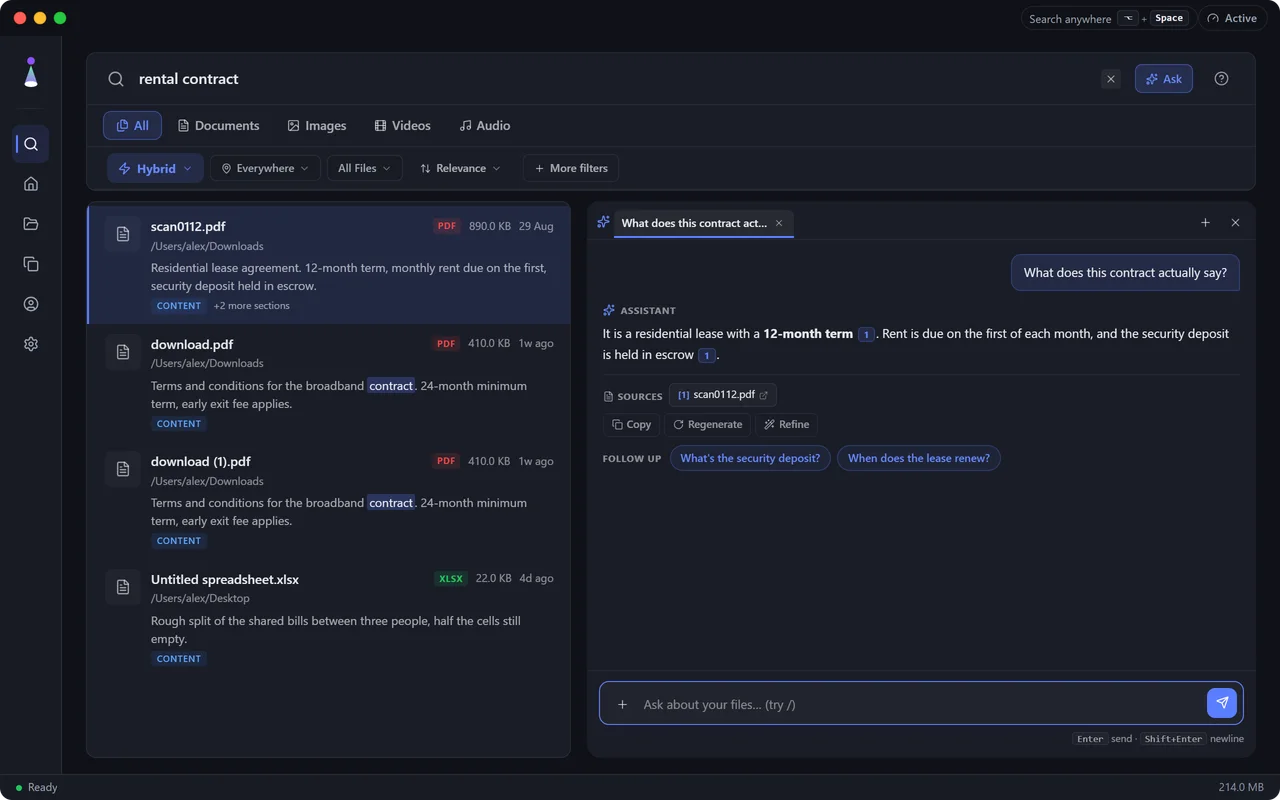Open the account profile icon in sidebar
The image size is (1280, 800).
(x=31, y=304)
